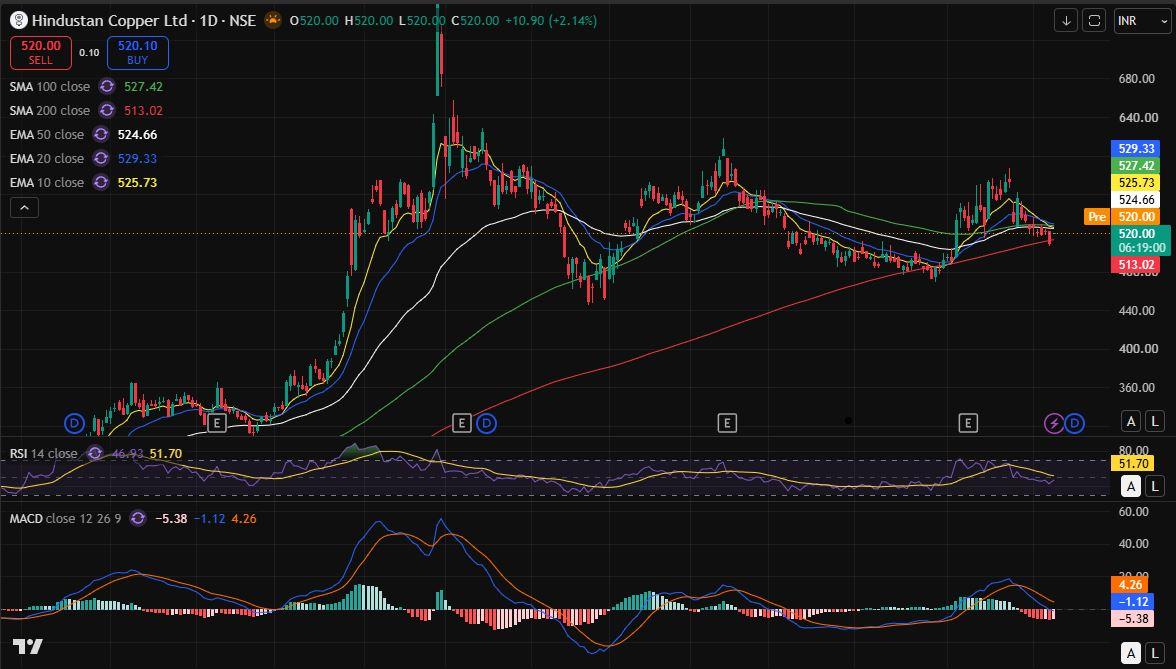The width and height of the screenshot is (1176, 669).
Task: Click the most recent E earnings marker
Action: point(968,424)
